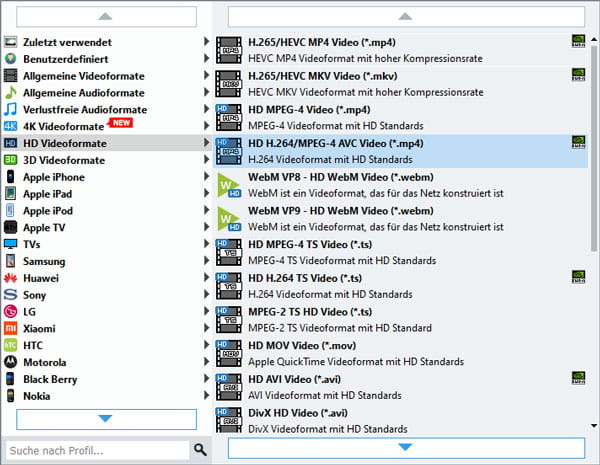Image resolution: width=600 pixels, height=465 pixels.
Task: Expand the Black Berry submenu arrow
Action: pos(206,378)
